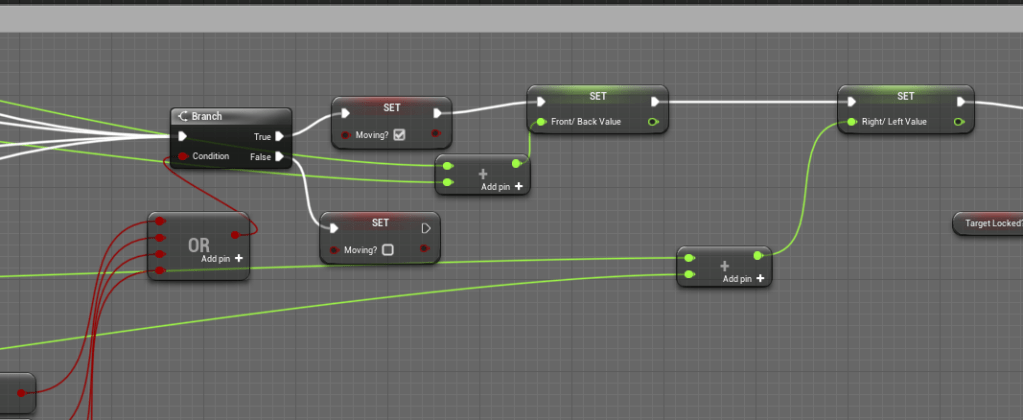Click the Right/ Left Value SET input exec pin
The width and height of the screenshot is (1023, 420).
pos(850,101)
